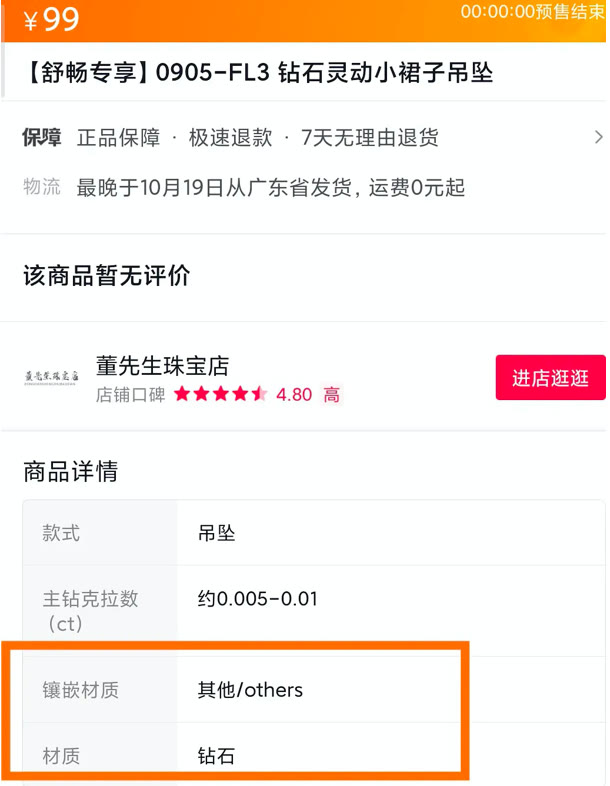Tap the 主钻克拉数 carat value row
Image resolution: width=610 pixels, height=786 pixels.
tap(314, 611)
